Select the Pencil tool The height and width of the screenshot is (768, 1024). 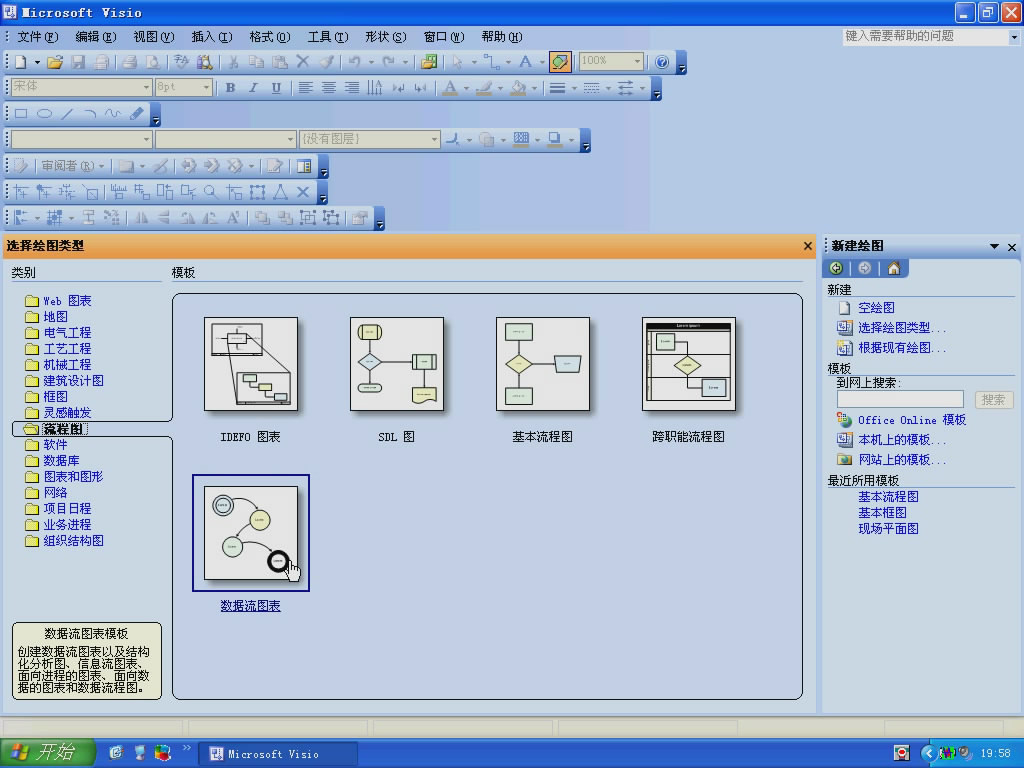point(136,114)
